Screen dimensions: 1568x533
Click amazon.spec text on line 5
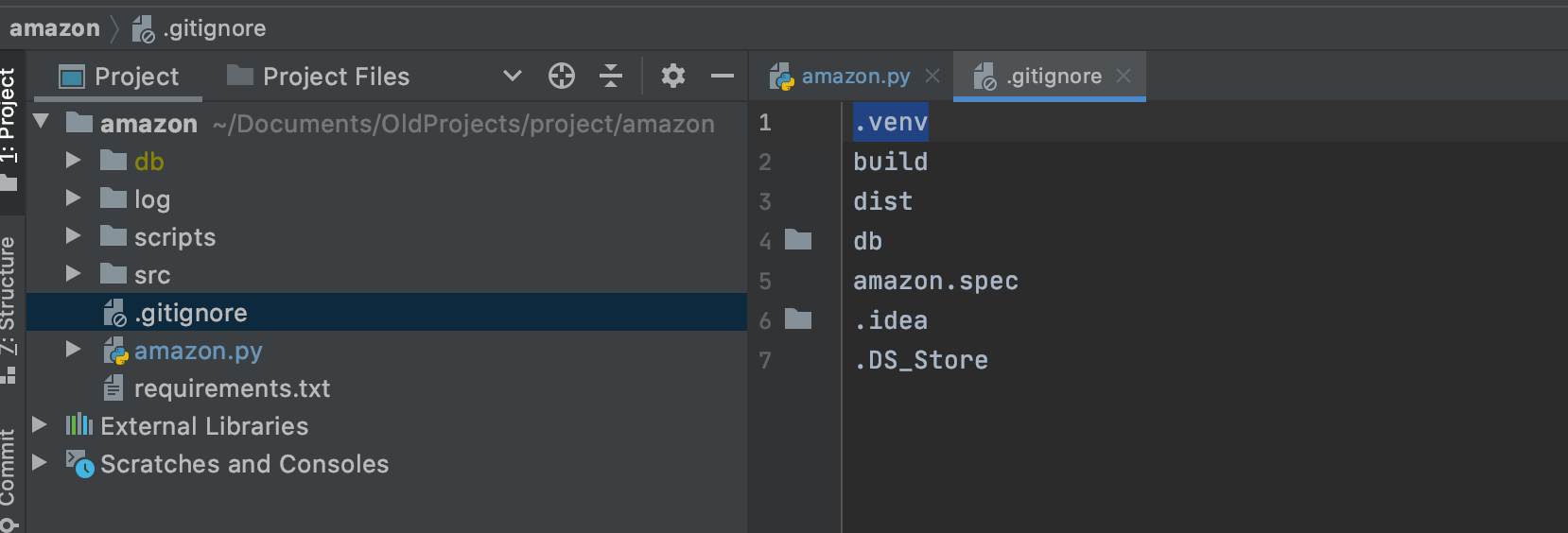(936, 282)
